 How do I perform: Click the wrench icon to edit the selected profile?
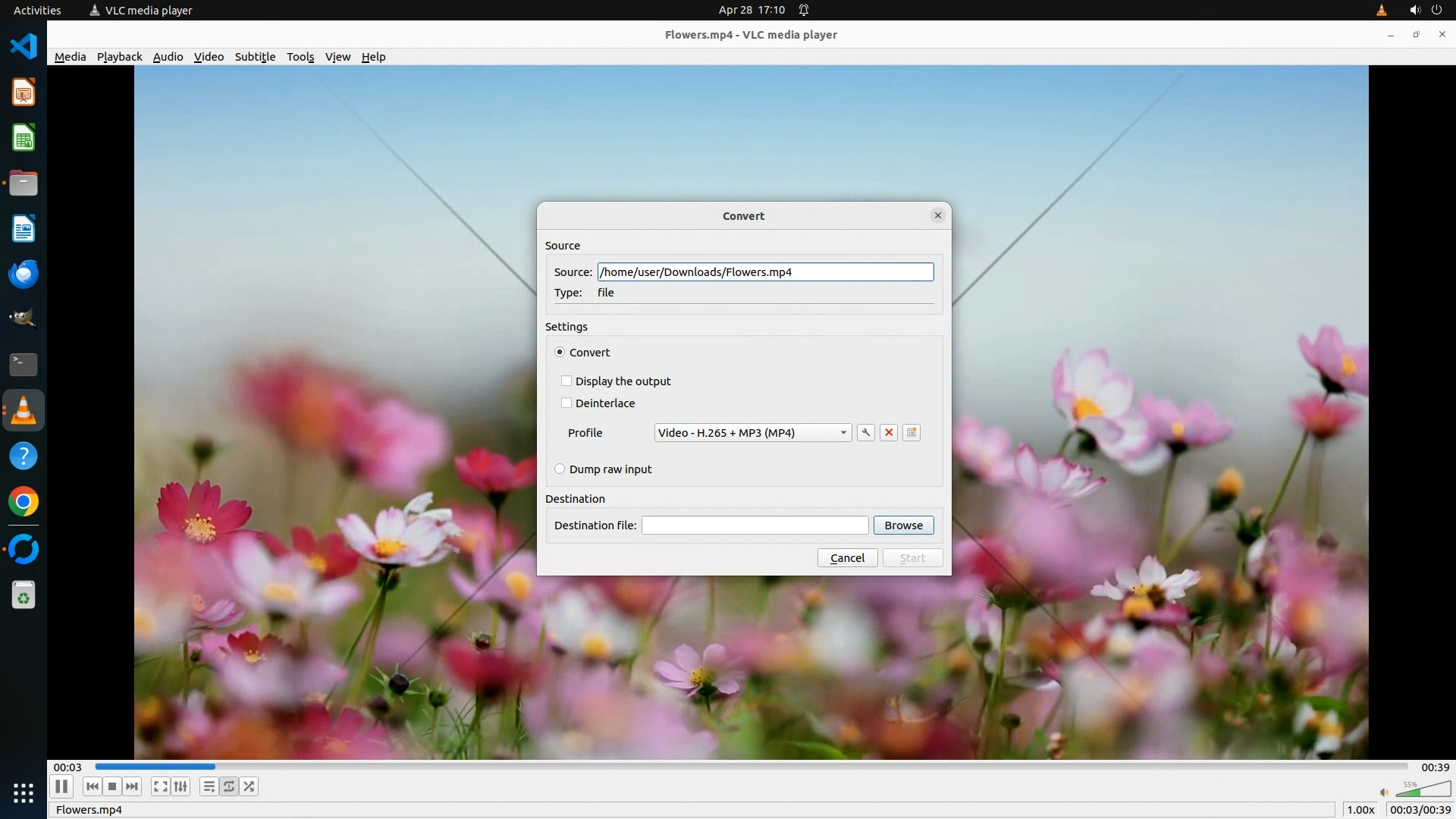(865, 432)
